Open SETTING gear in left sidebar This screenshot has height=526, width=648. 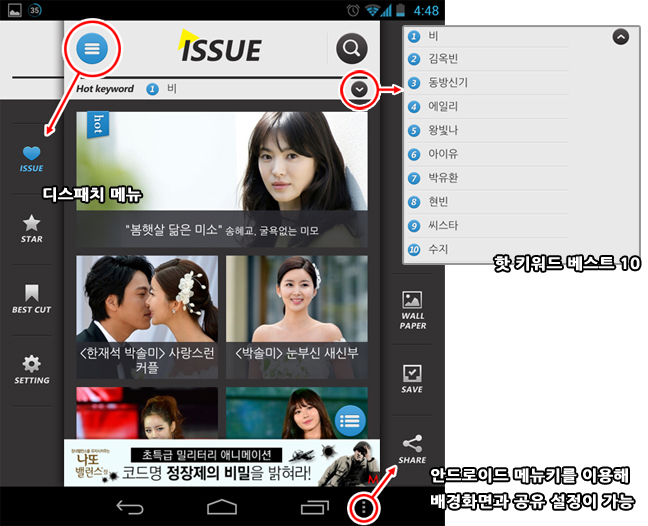32,368
